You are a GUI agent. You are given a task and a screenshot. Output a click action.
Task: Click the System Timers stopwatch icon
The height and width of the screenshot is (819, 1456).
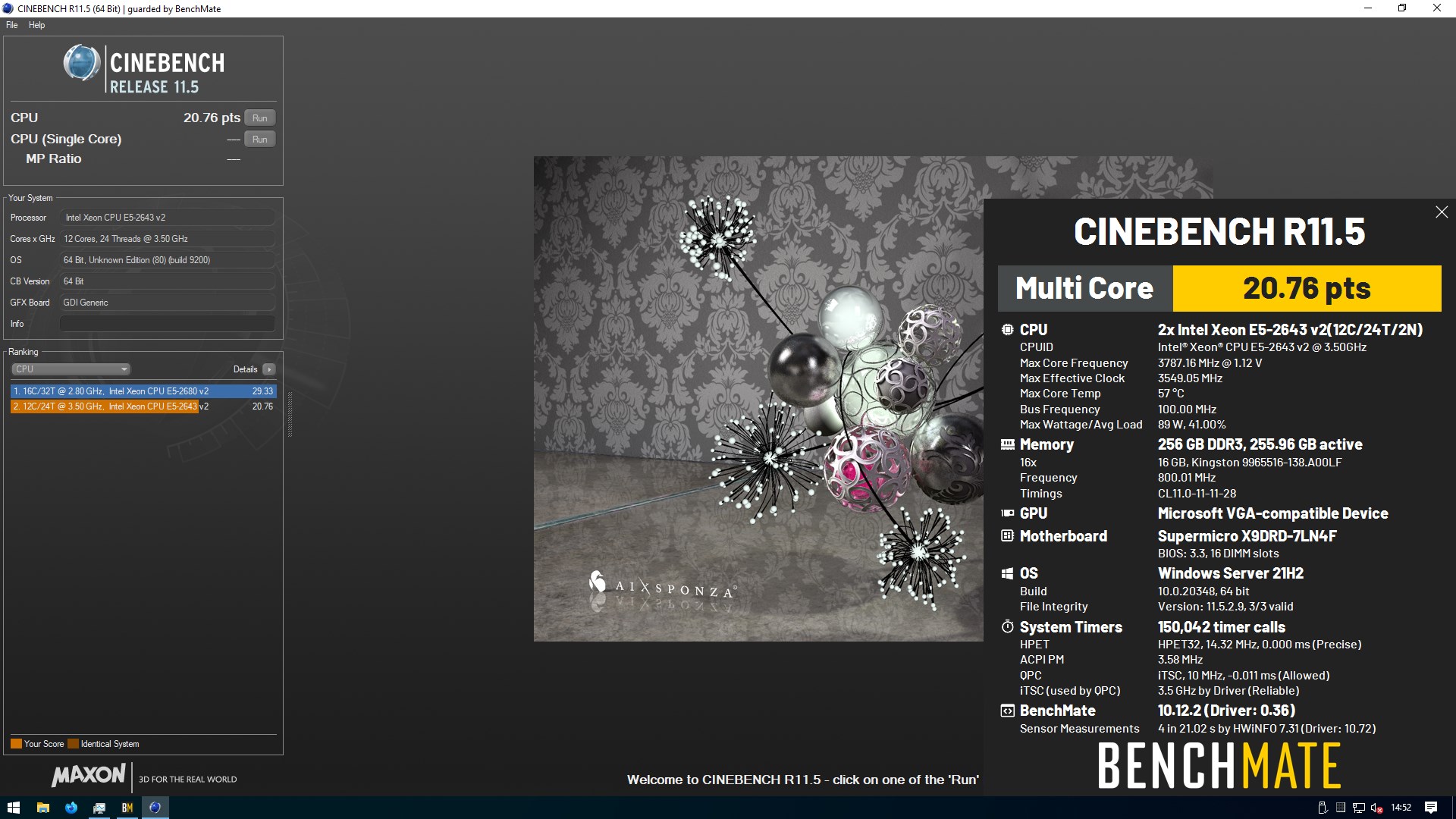click(1007, 627)
